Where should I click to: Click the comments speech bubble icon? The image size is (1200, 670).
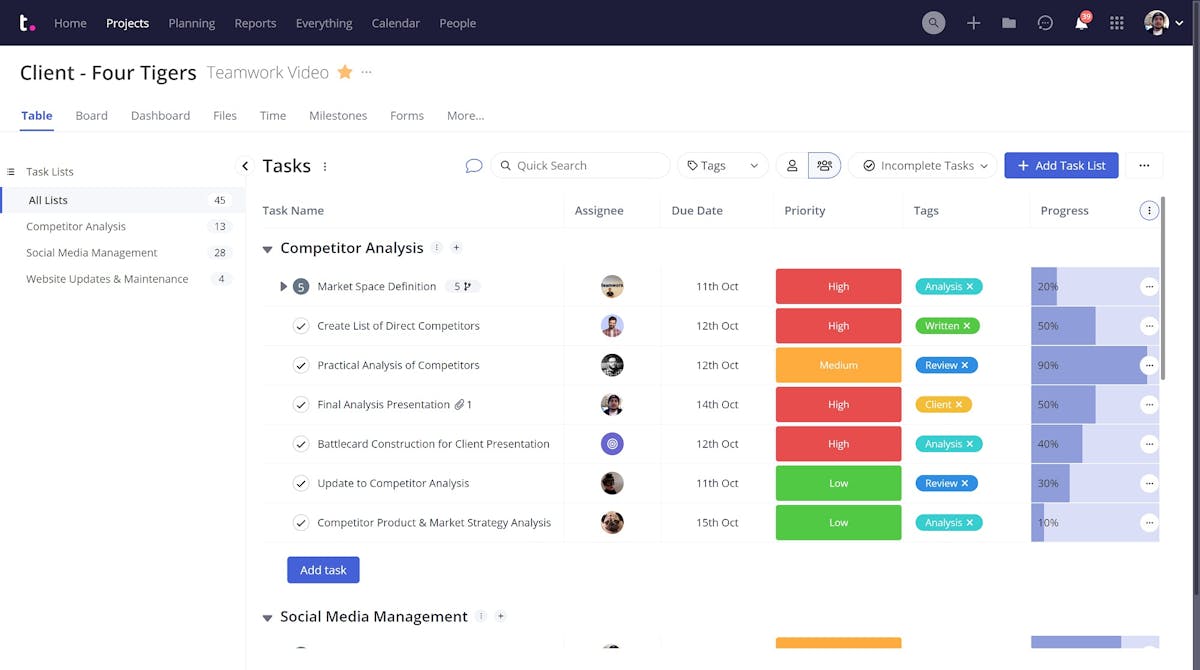[x=474, y=166]
